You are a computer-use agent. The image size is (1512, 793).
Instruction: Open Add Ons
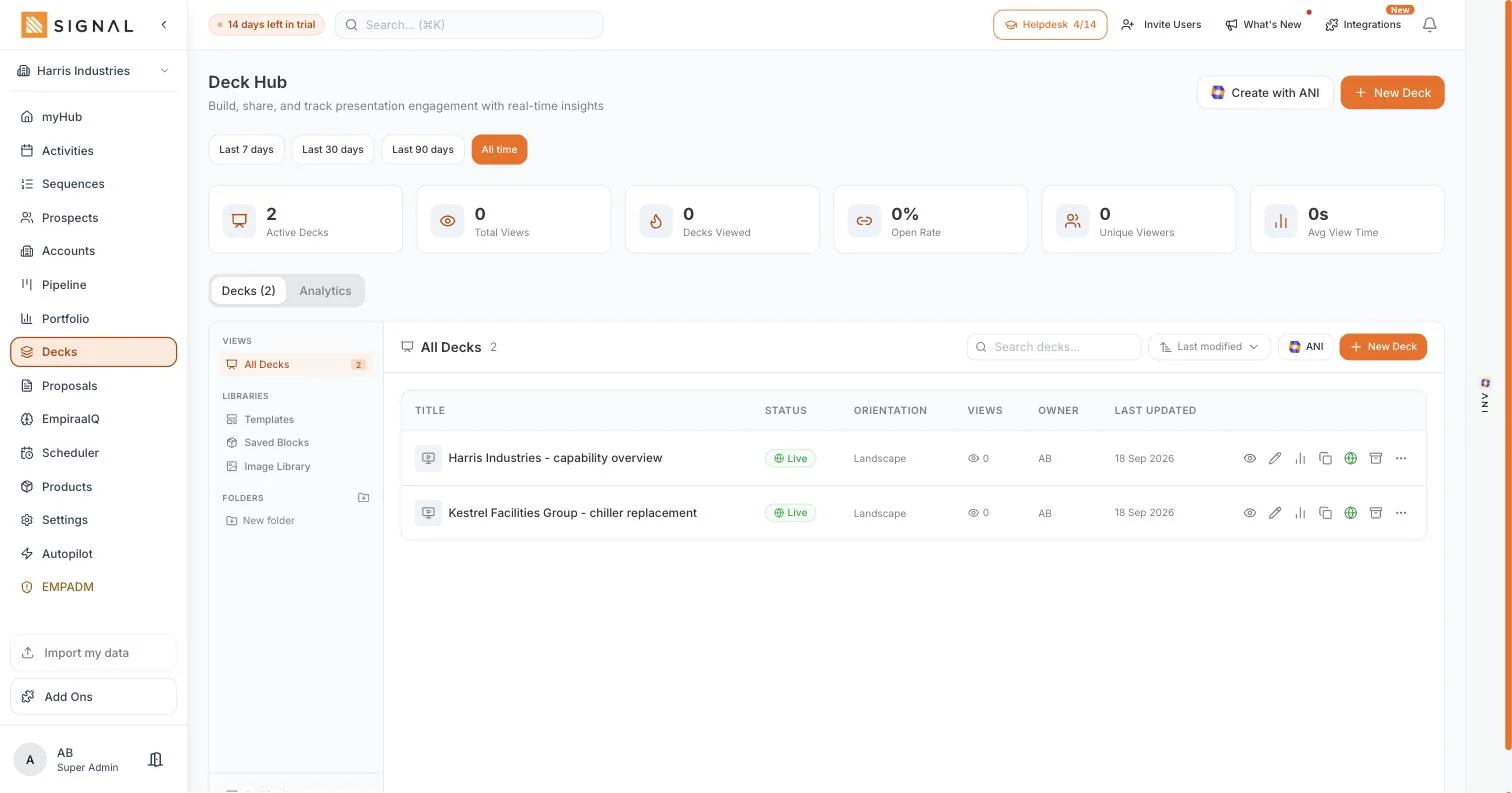(94, 697)
